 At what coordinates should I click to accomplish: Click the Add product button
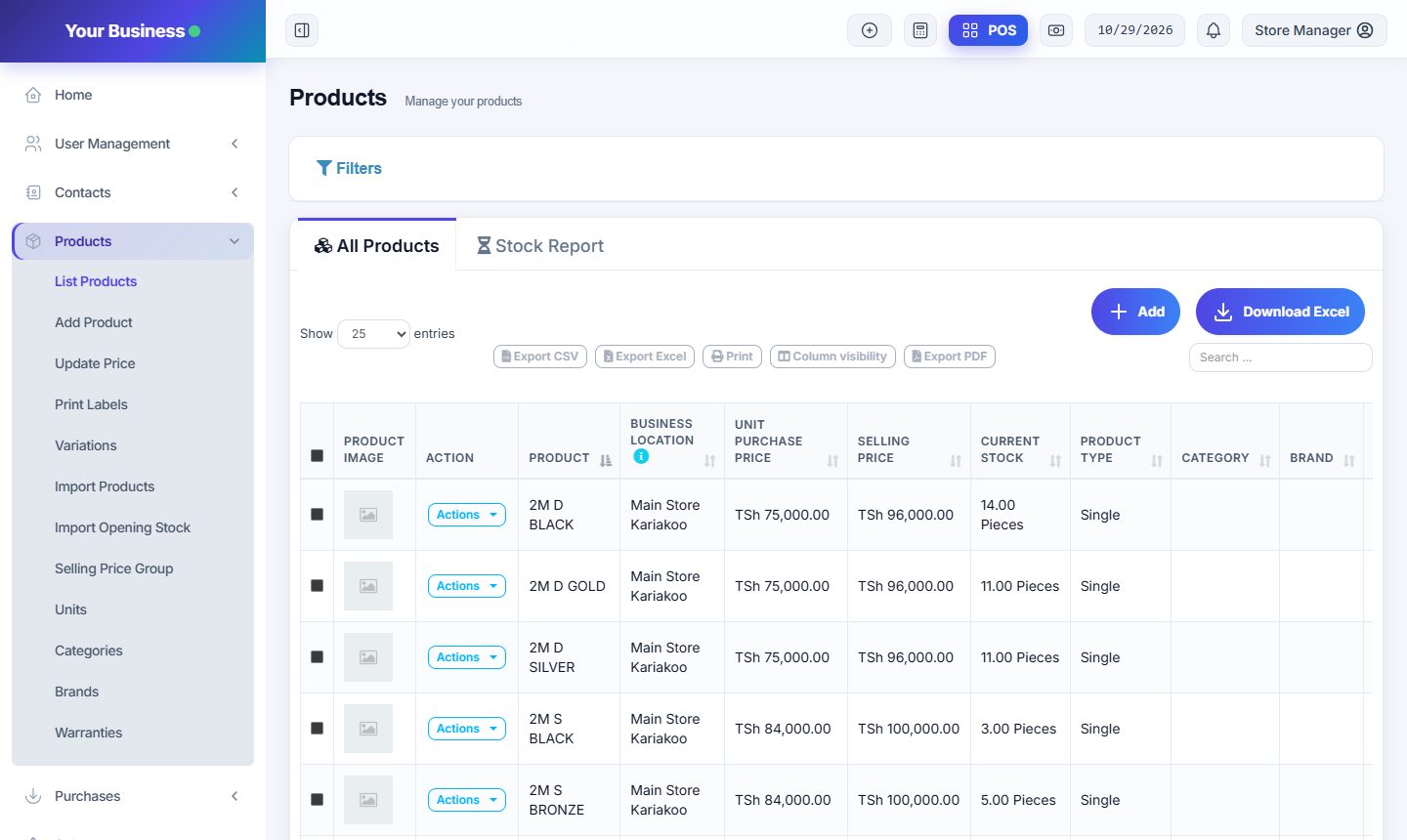1135,312
